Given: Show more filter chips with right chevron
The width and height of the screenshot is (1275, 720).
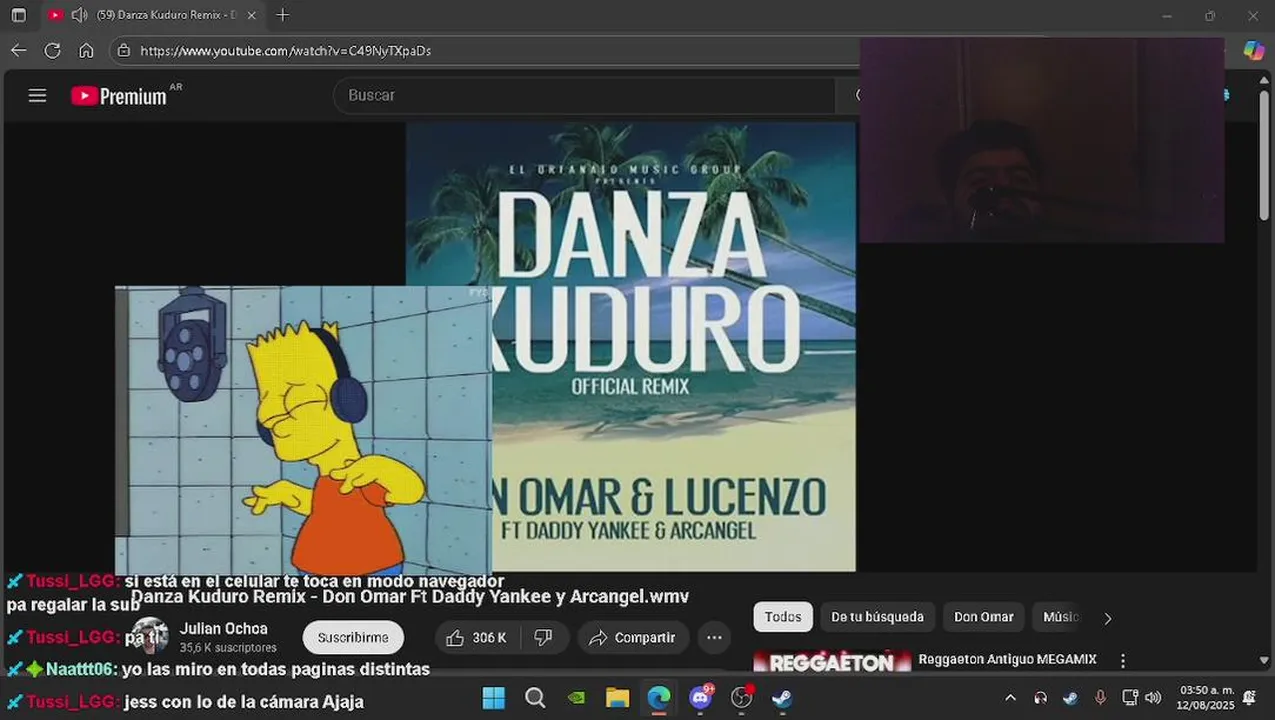Looking at the screenshot, I should (1107, 618).
